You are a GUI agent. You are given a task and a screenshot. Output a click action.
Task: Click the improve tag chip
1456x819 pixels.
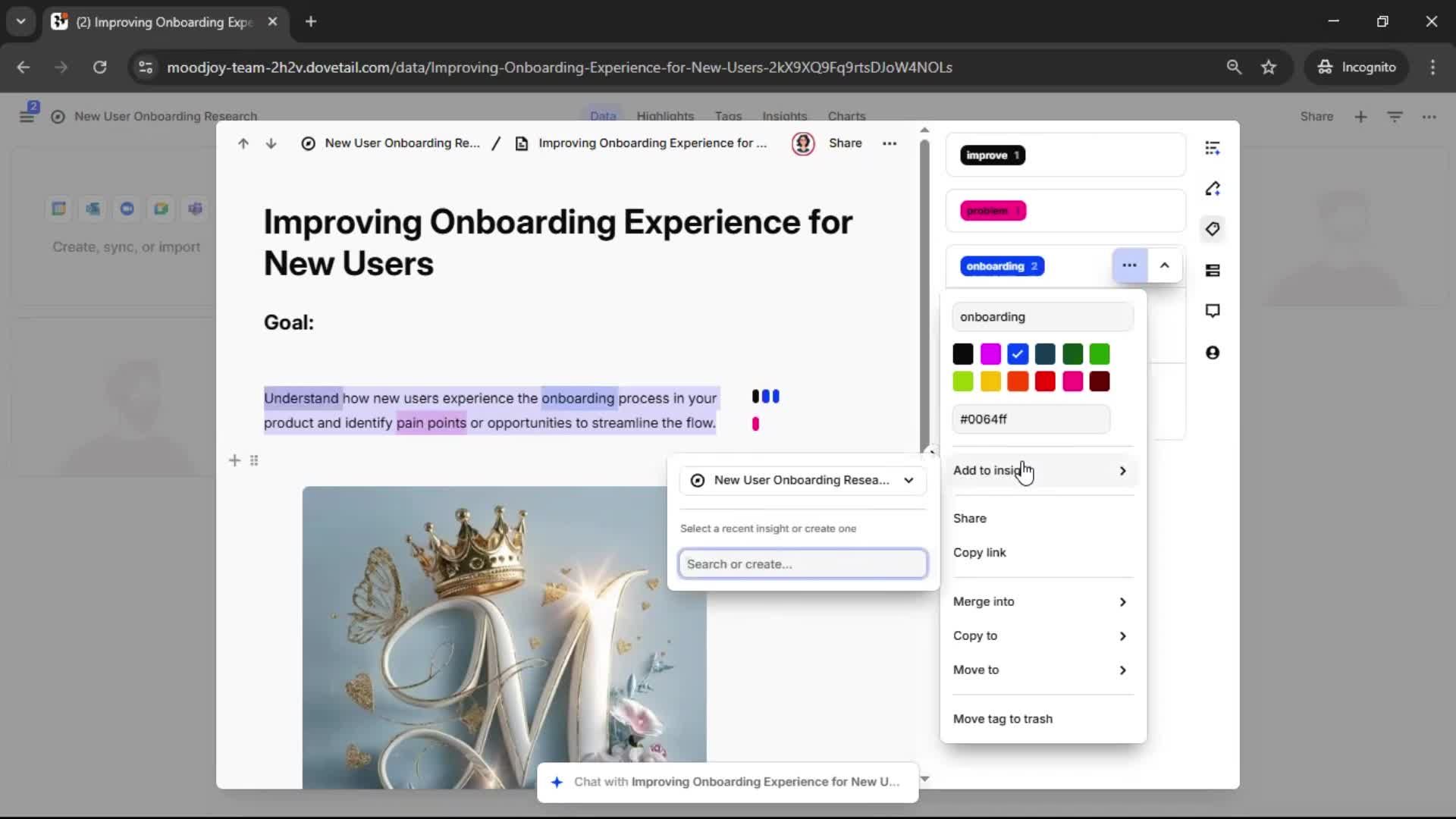[x=992, y=155]
